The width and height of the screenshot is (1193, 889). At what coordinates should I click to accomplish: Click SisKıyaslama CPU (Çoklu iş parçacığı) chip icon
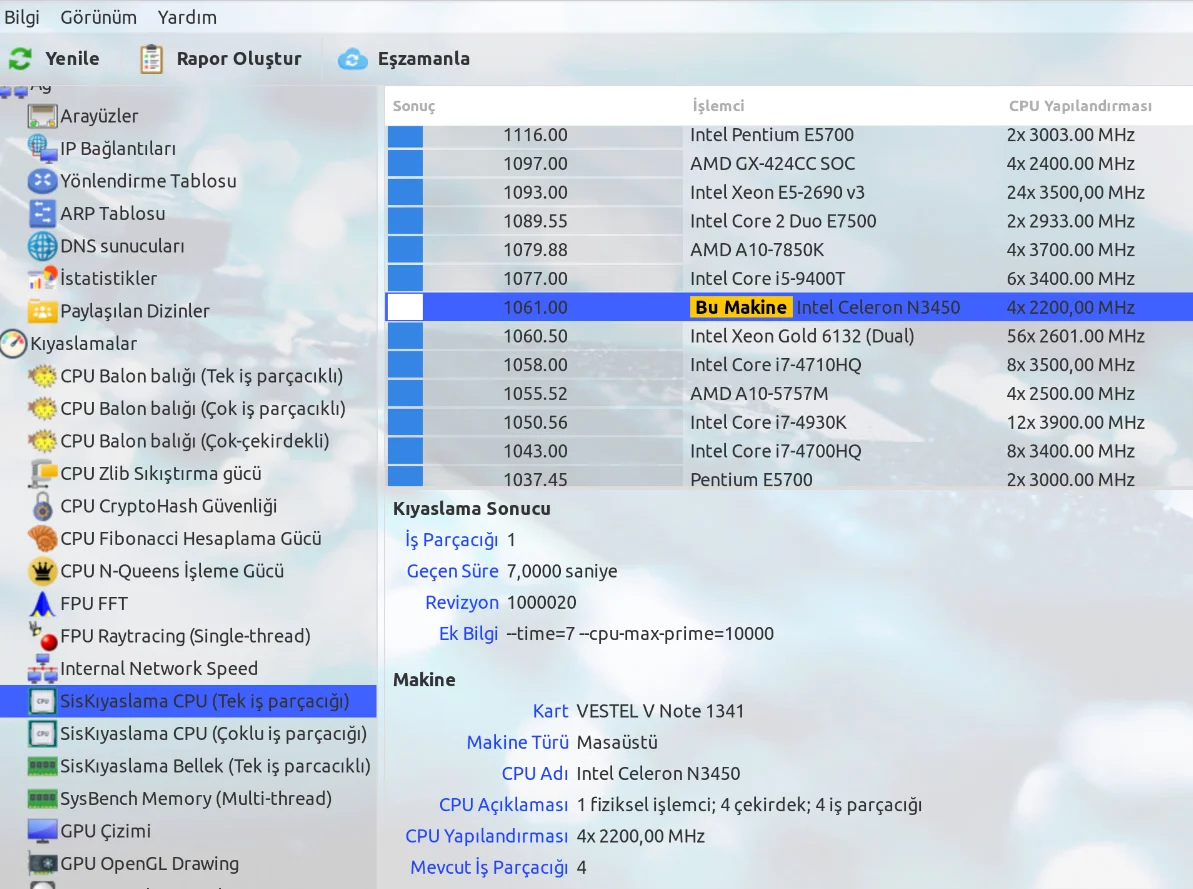coord(43,734)
